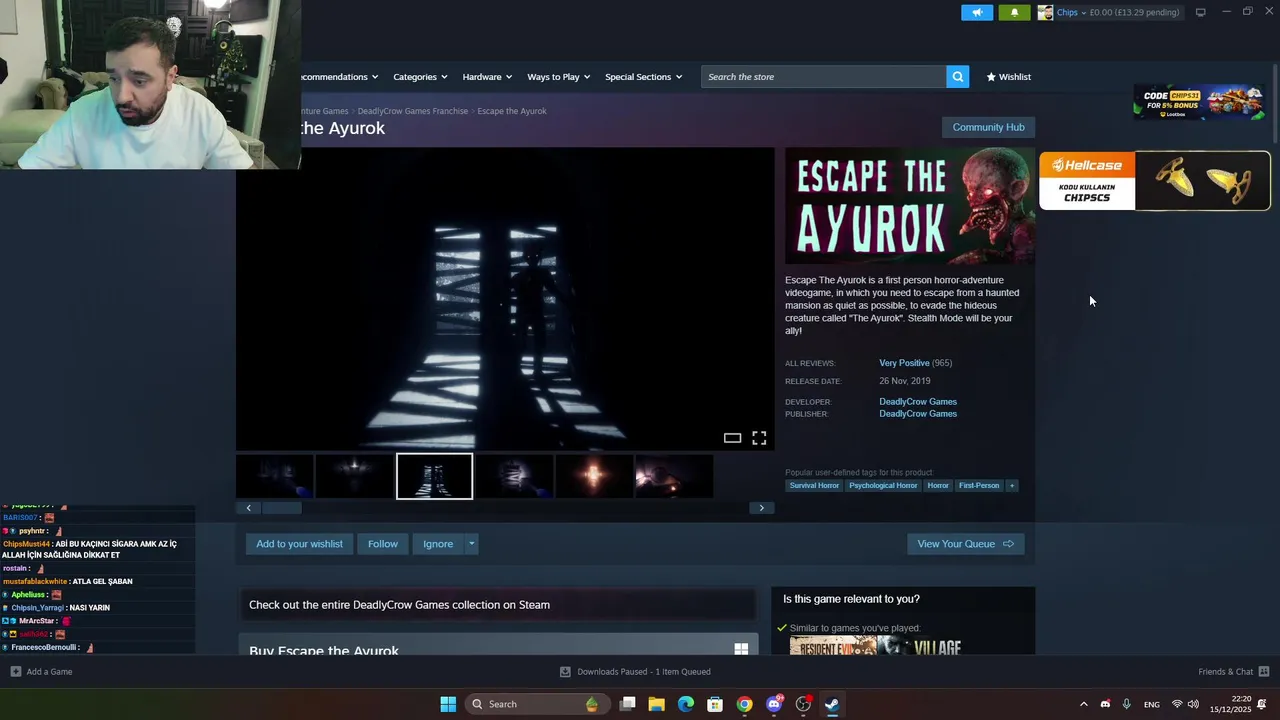
Task: Open Microsoft Edge from the taskbar
Action: tap(685, 704)
